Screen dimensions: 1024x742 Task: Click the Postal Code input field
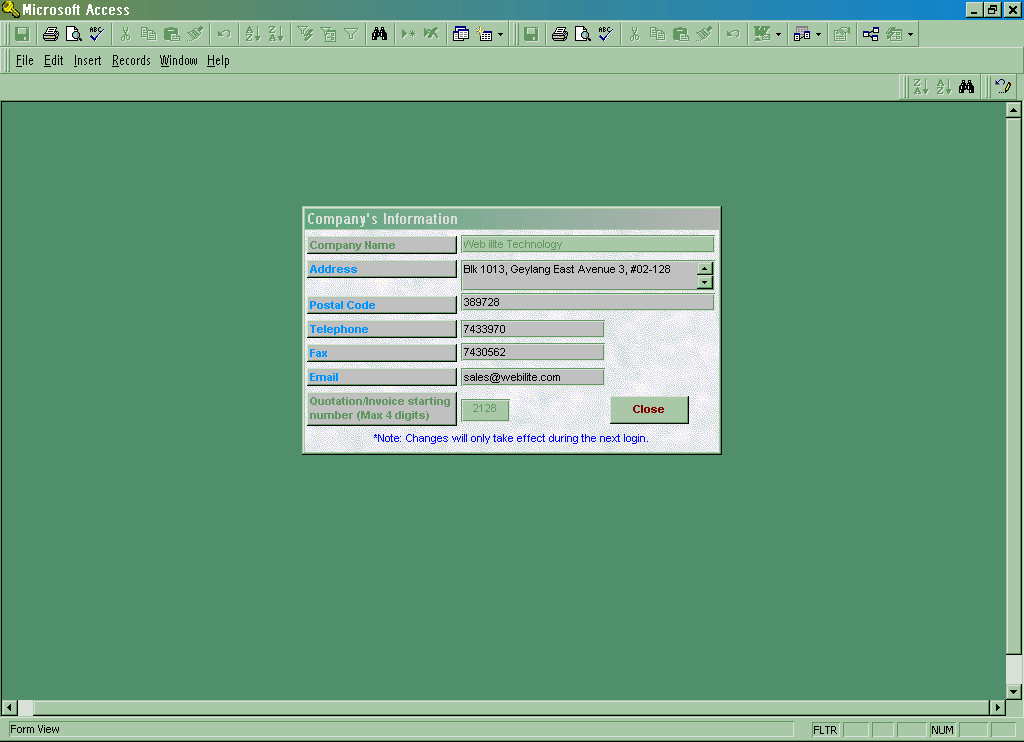(587, 302)
